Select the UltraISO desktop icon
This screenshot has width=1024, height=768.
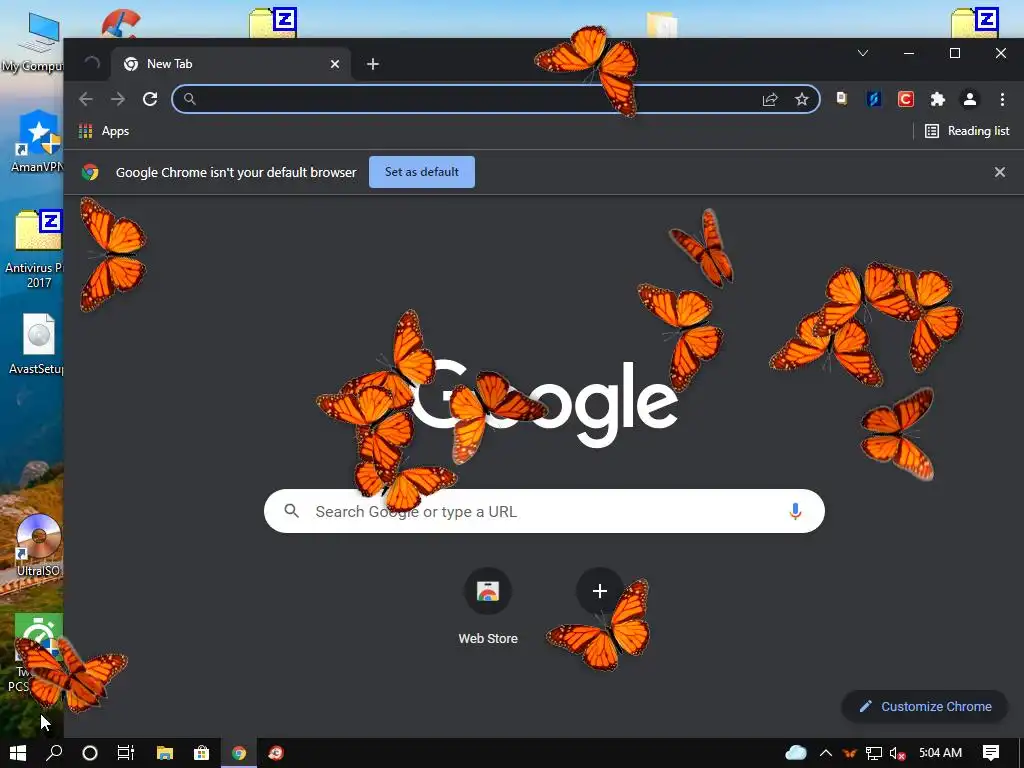tap(38, 546)
